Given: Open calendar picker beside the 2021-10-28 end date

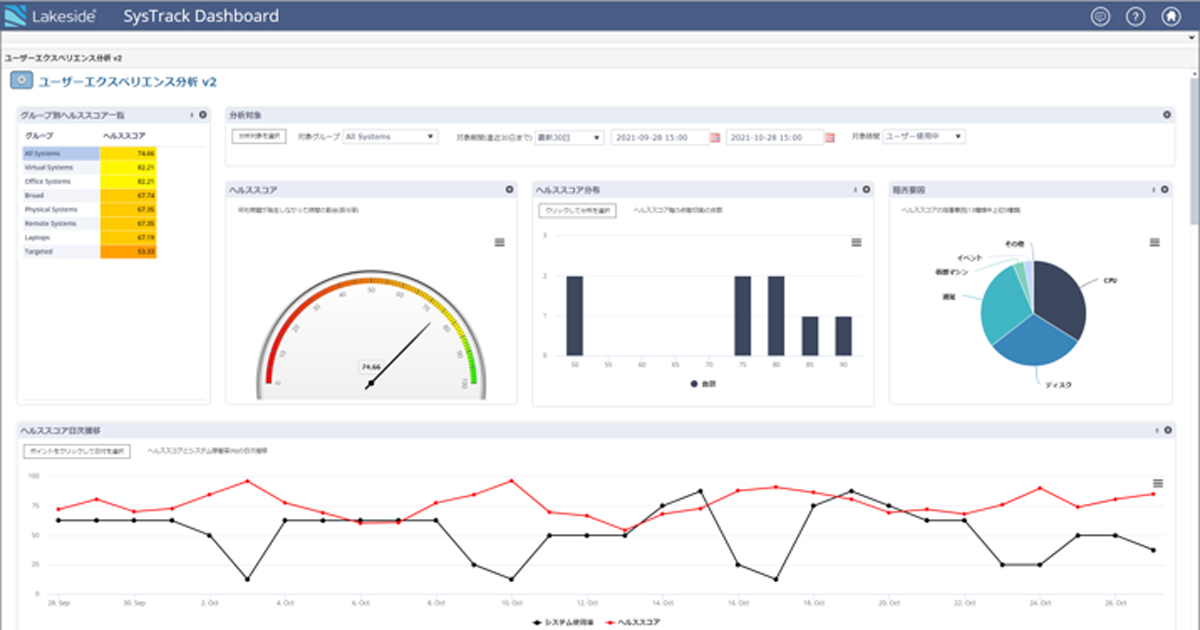Looking at the screenshot, I should tap(828, 137).
